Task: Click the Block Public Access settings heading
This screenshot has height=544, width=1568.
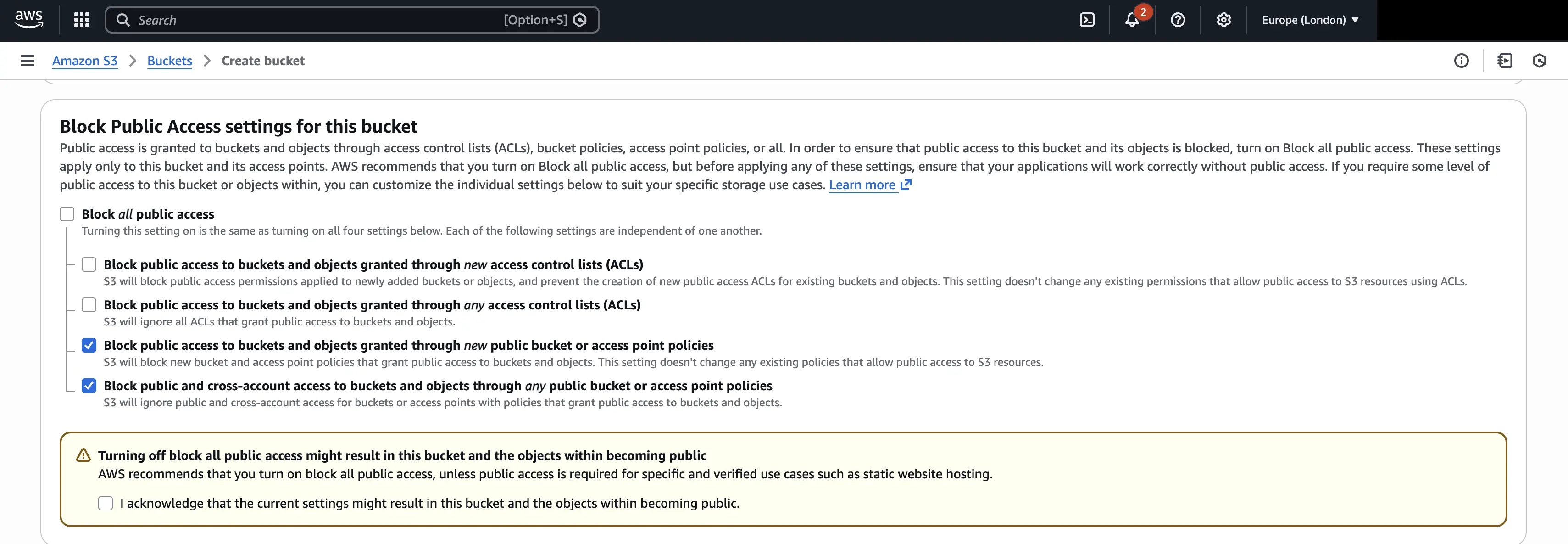Action: [x=238, y=126]
